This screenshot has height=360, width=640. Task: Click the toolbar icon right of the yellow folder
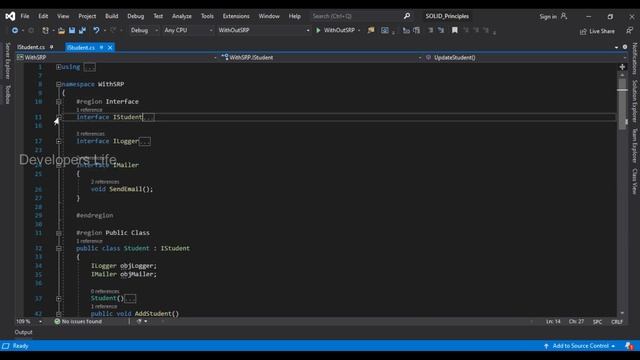[x=384, y=30]
